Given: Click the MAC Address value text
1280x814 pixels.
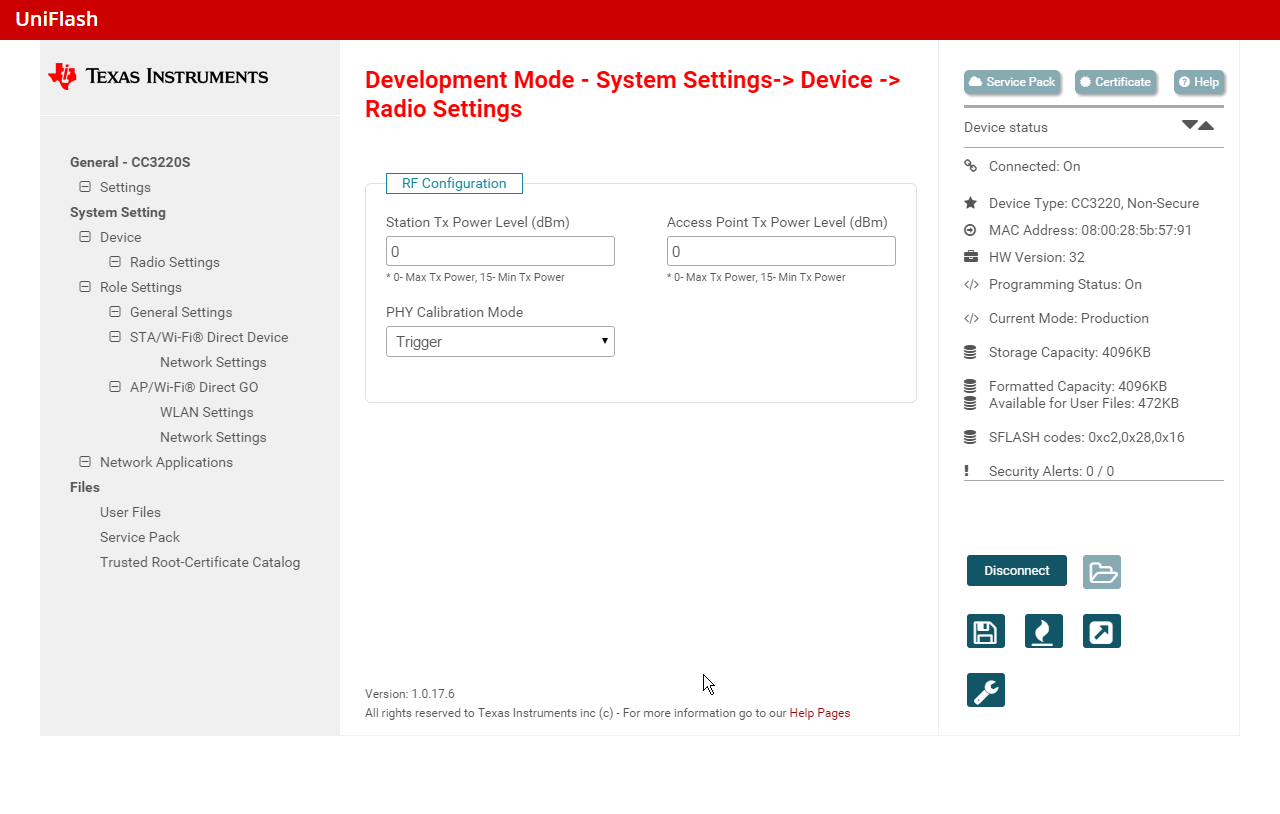Looking at the screenshot, I should (x=1090, y=230).
